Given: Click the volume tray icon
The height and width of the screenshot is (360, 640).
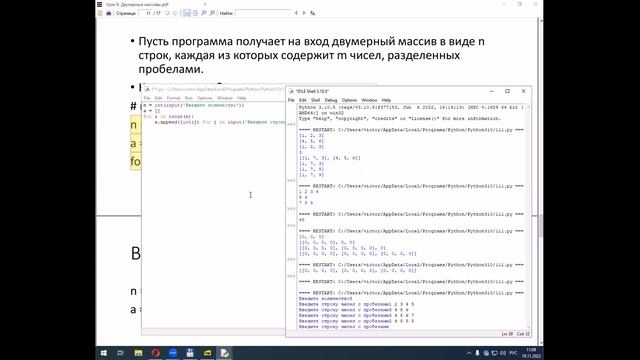Looking at the screenshot, I should click(502, 353).
